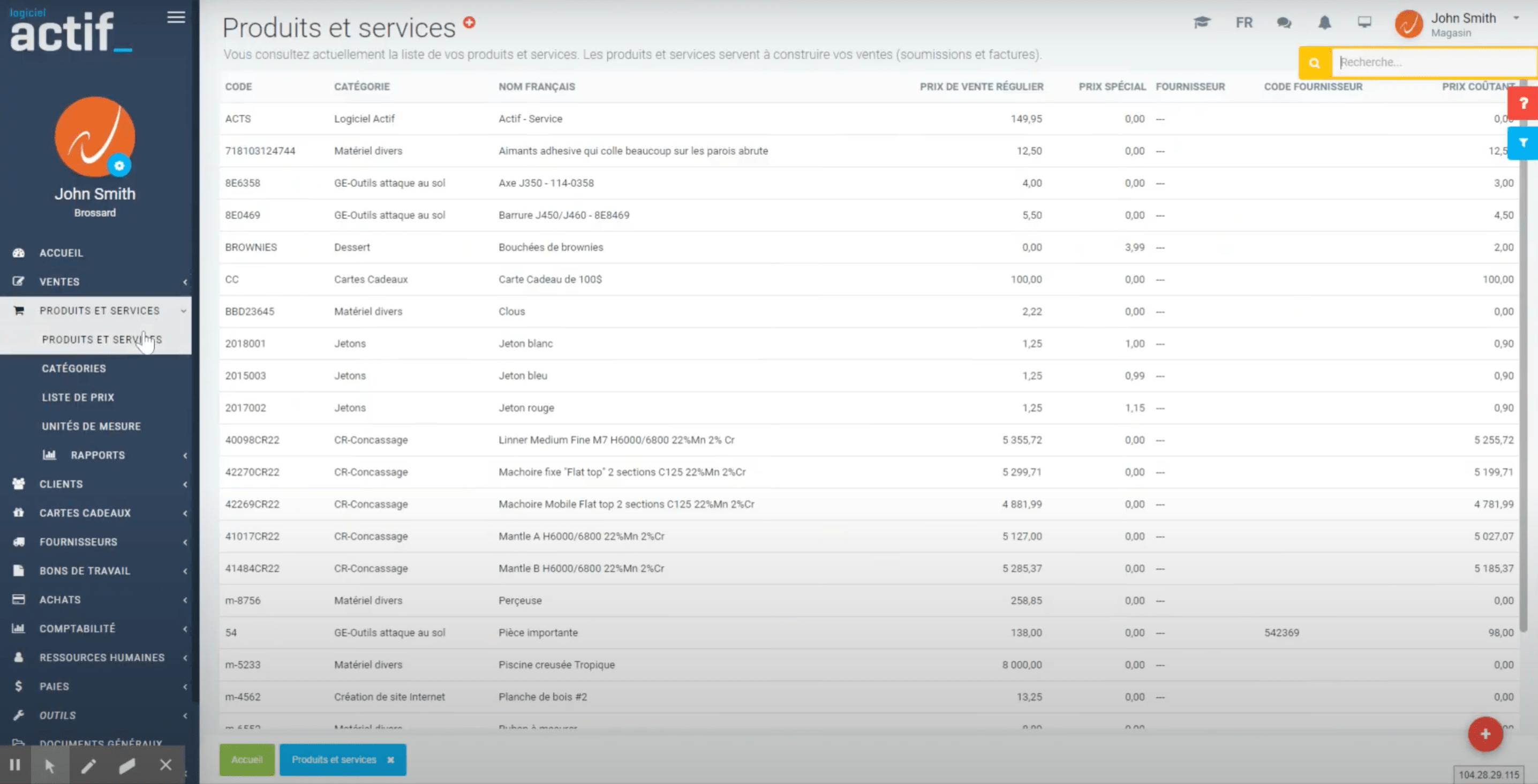Click the hamburger menu icon
Image resolution: width=1538 pixels, height=784 pixels.
click(x=176, y=17)
